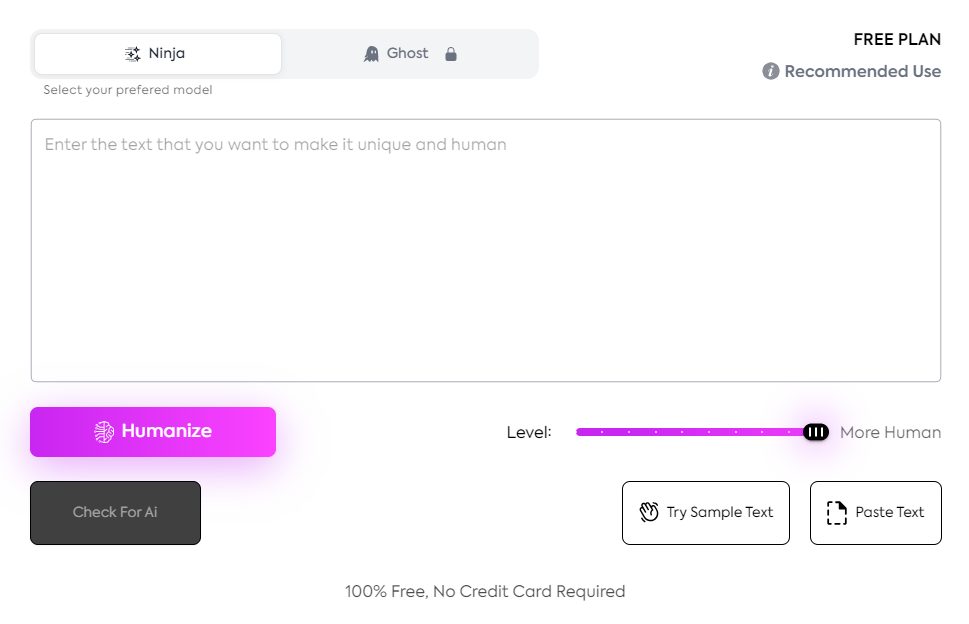Toggle the model selector back to Ninja
The image size is (969, 624).
pos(156,53)
